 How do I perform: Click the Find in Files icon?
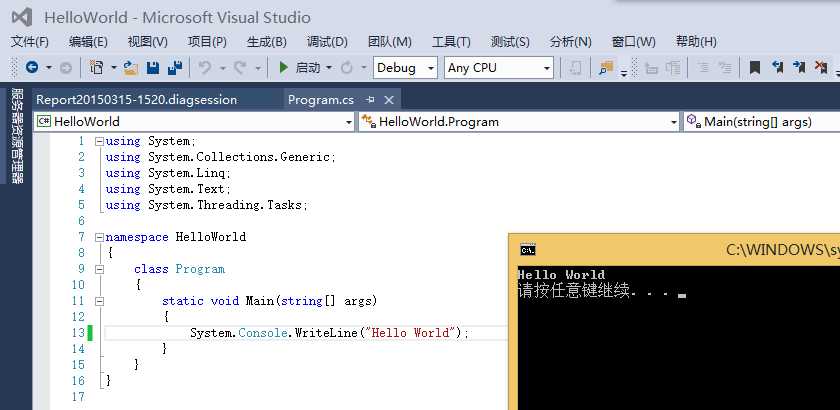[x=605, y=68]
